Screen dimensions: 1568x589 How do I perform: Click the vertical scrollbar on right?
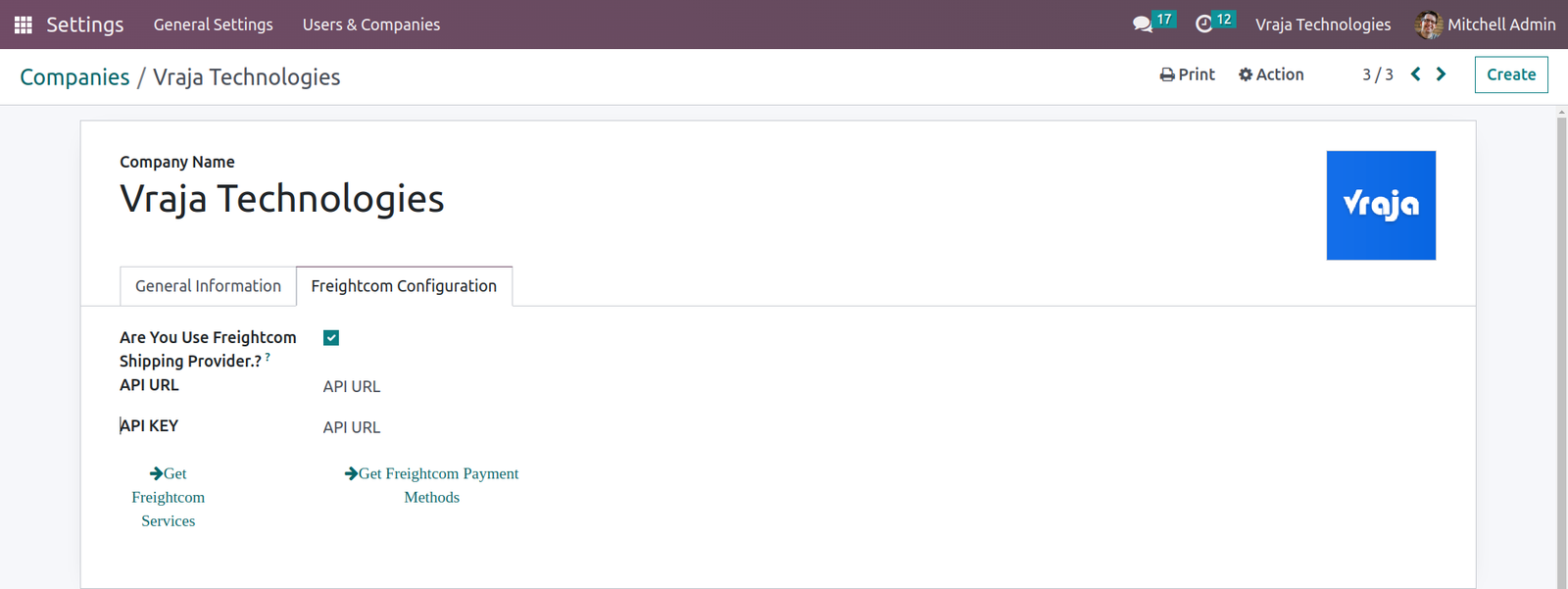pos(1561,348)
